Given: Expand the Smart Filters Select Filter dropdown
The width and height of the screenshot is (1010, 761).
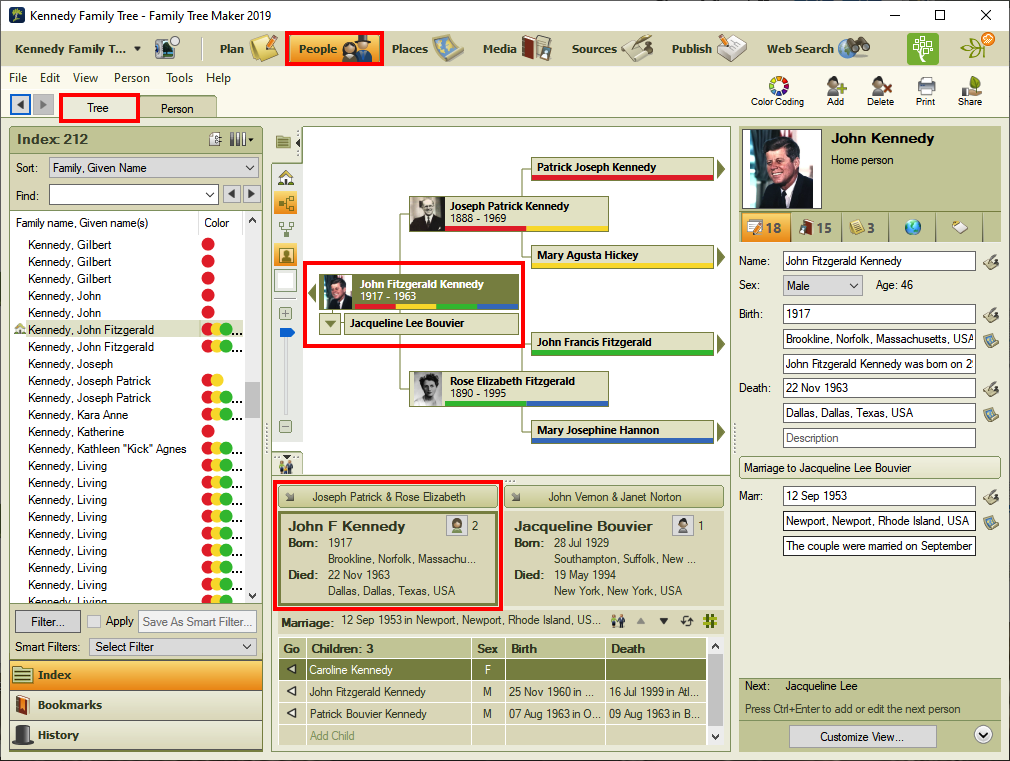Looking at the screenshot, I should (x=172, y=647).
